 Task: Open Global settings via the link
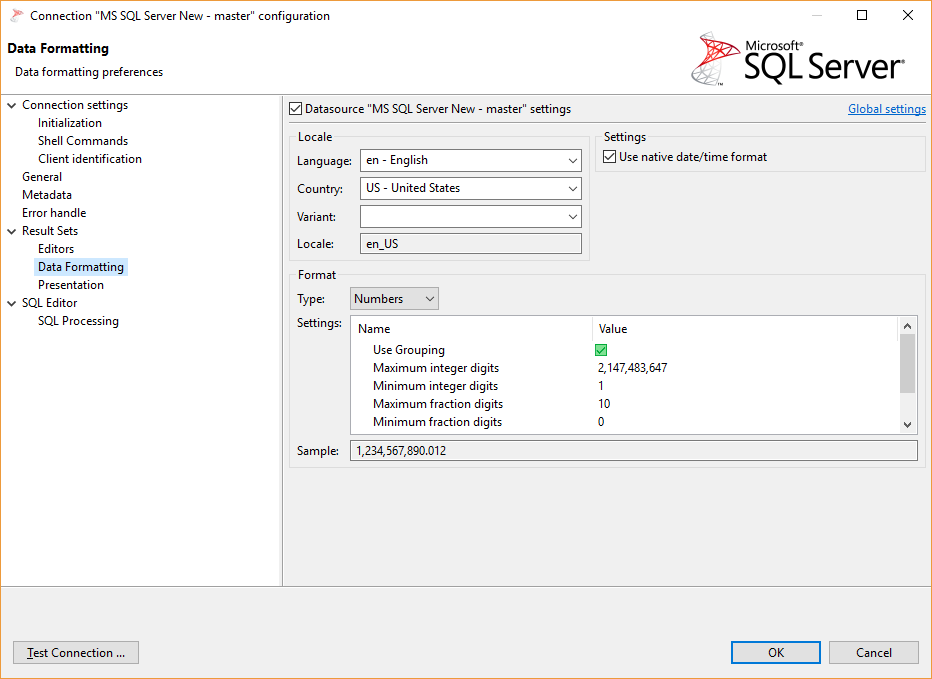(x=886, y=108)
